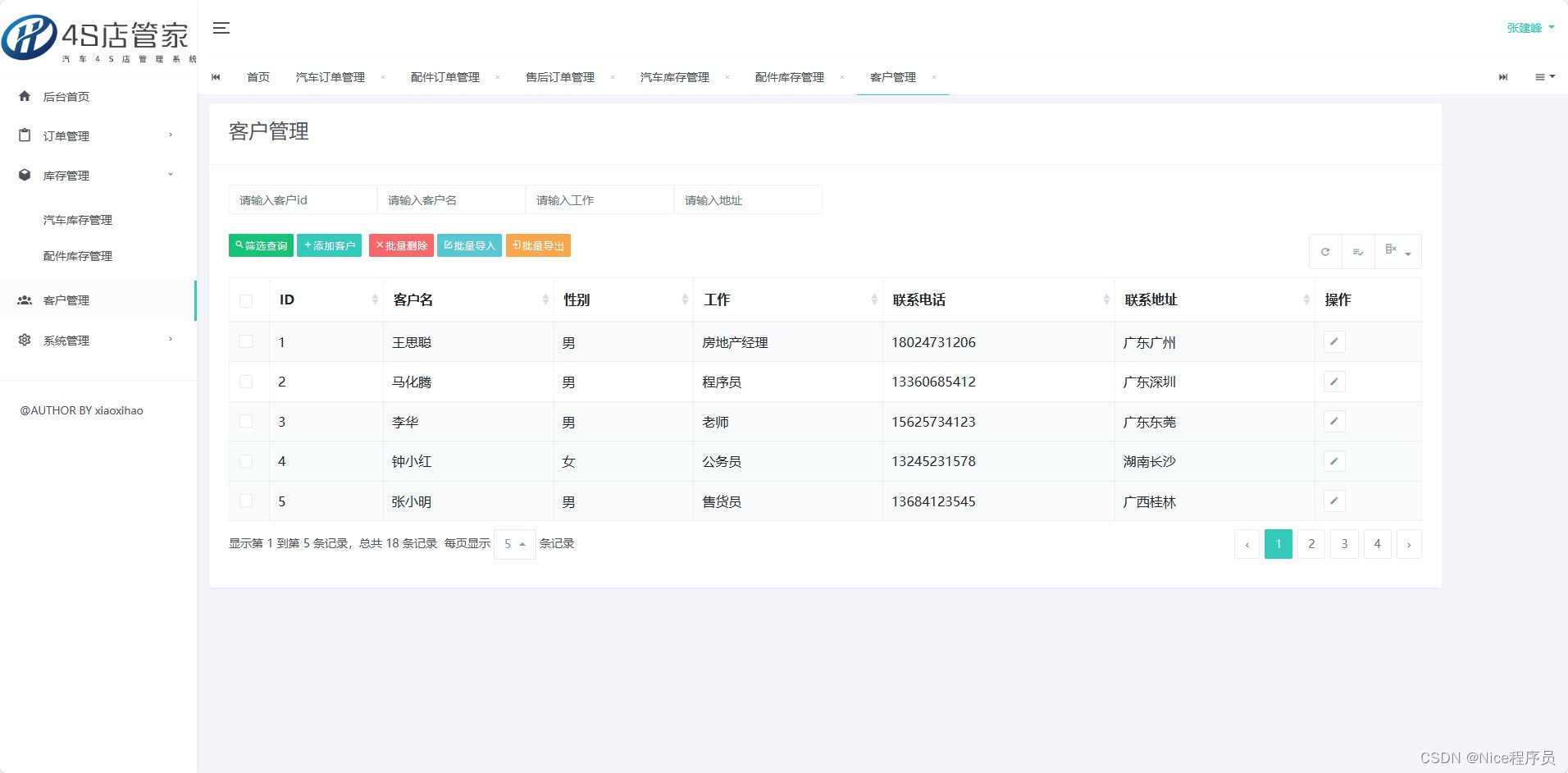Edit customer 张小明 with pencil icon

point(1334,501)
